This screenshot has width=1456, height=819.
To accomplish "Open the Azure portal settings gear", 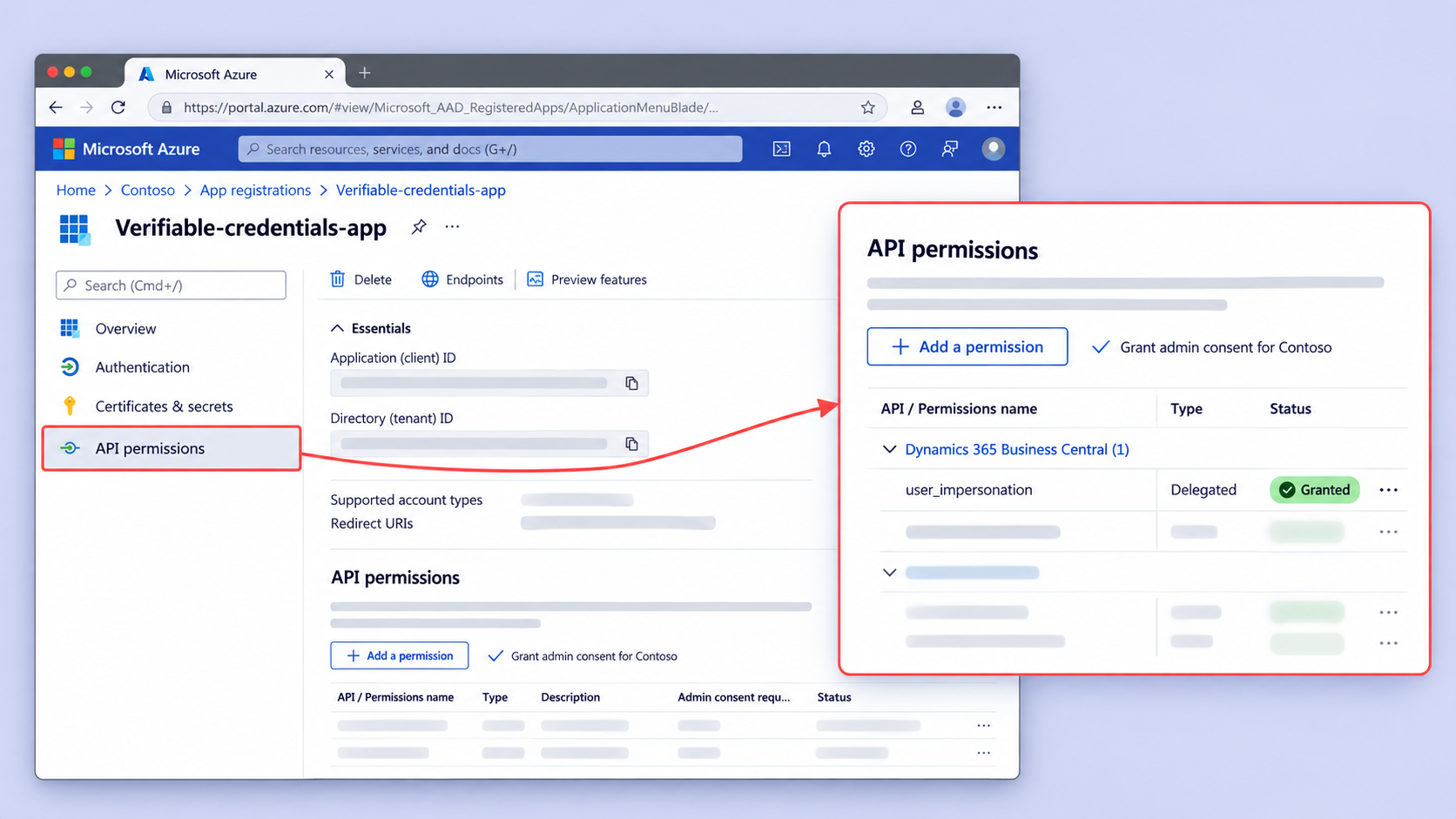I will (866, 149).
